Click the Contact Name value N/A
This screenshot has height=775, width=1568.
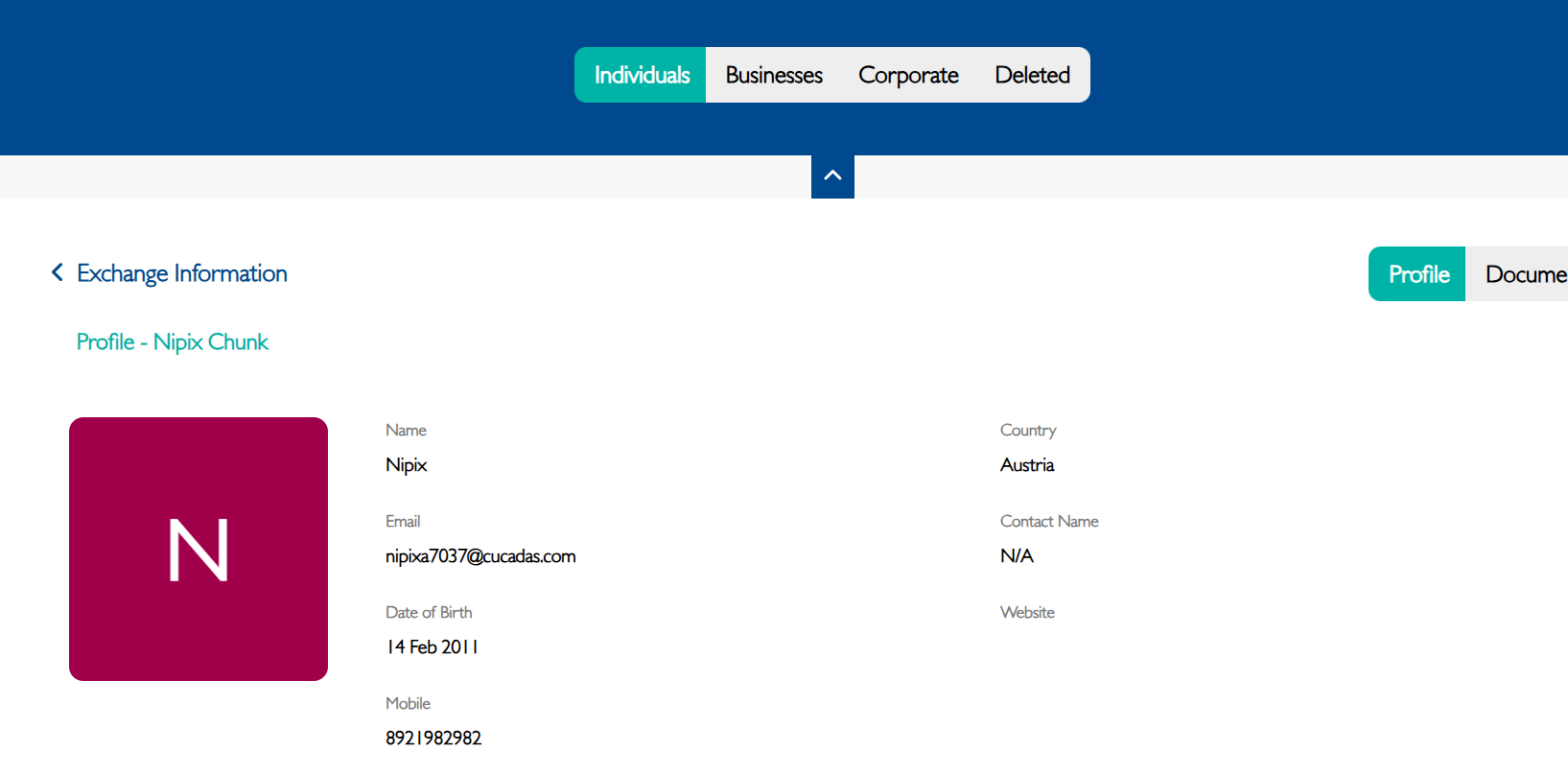tap(1017, 556)
